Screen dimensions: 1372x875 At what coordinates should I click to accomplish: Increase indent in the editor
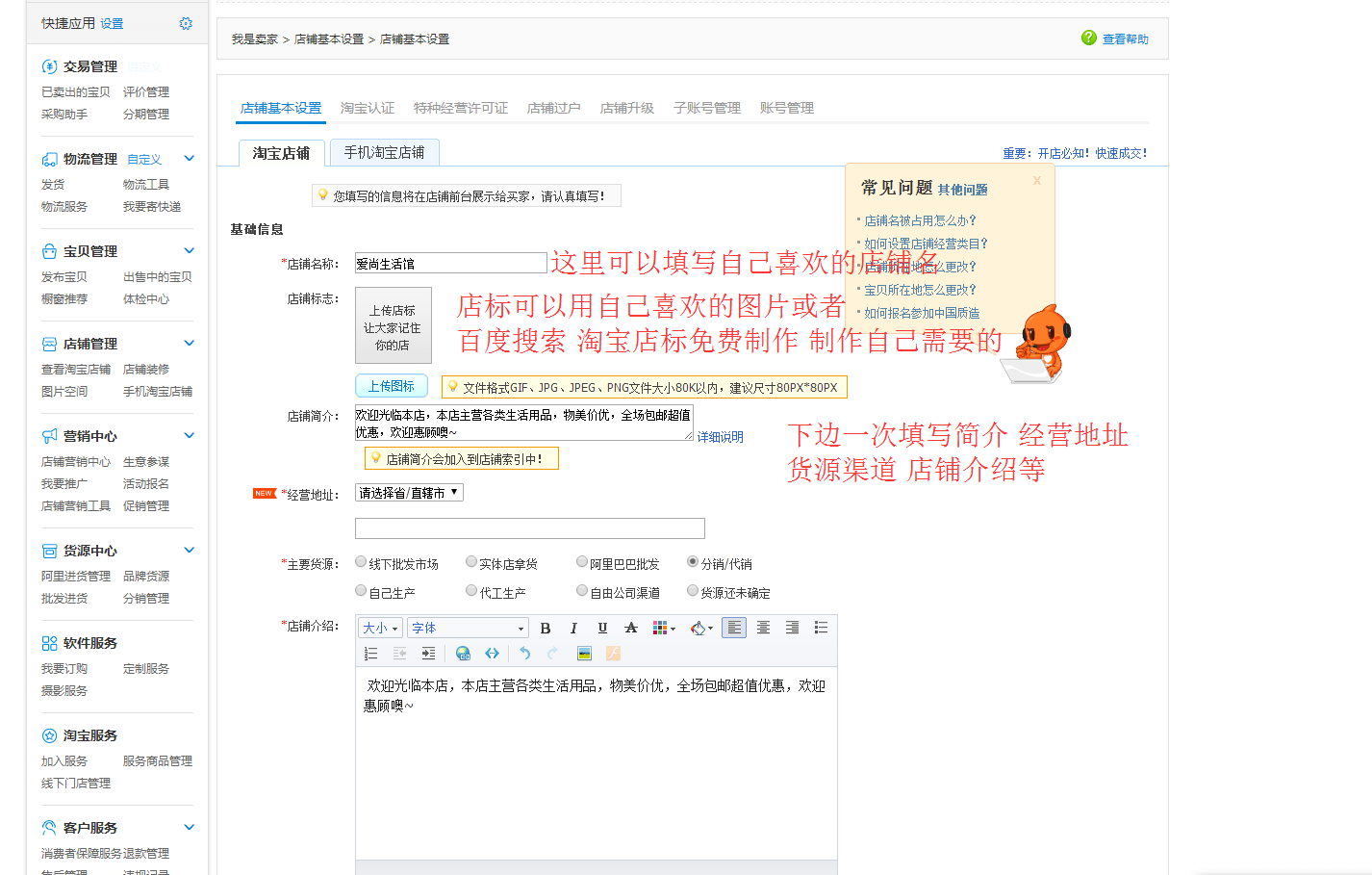tap(428, 654)
